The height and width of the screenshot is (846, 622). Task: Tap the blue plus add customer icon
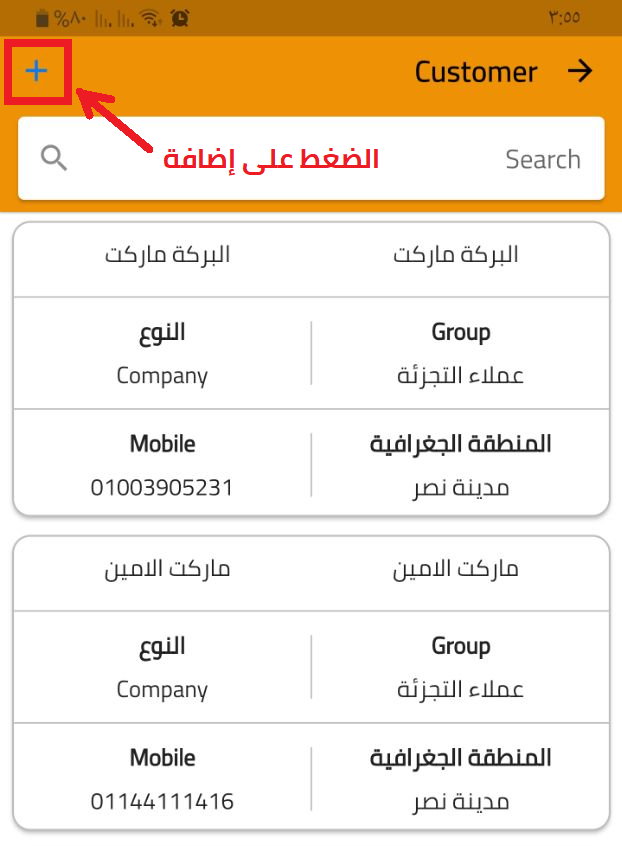37,70
